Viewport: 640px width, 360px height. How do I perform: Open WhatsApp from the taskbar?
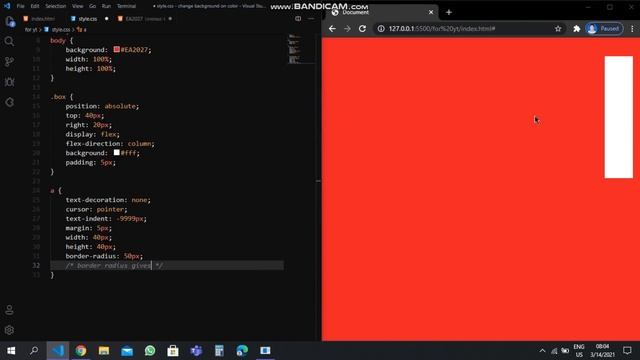(x=150, y=350)
